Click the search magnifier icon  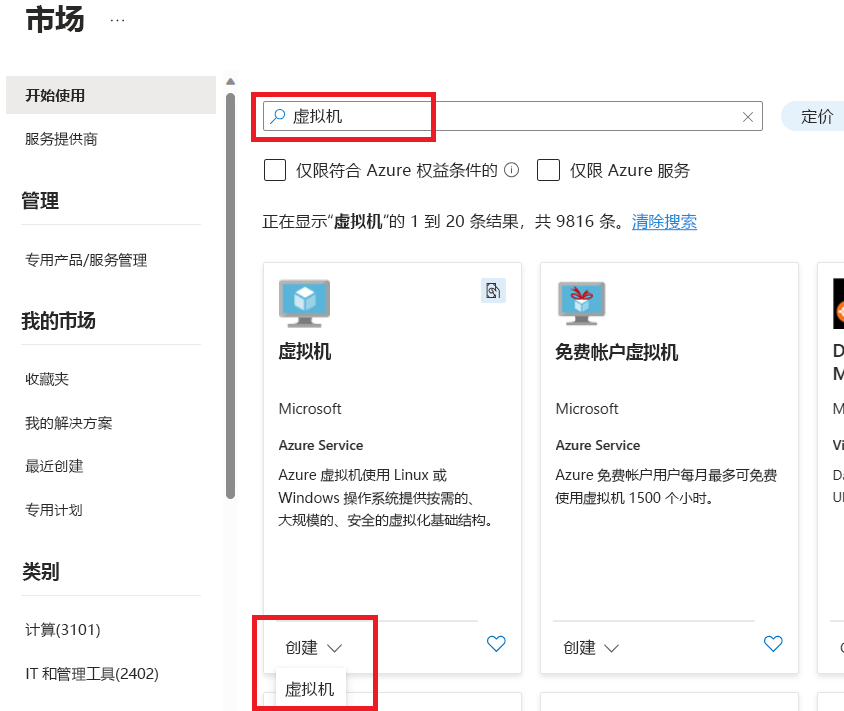tap(276, 115)
